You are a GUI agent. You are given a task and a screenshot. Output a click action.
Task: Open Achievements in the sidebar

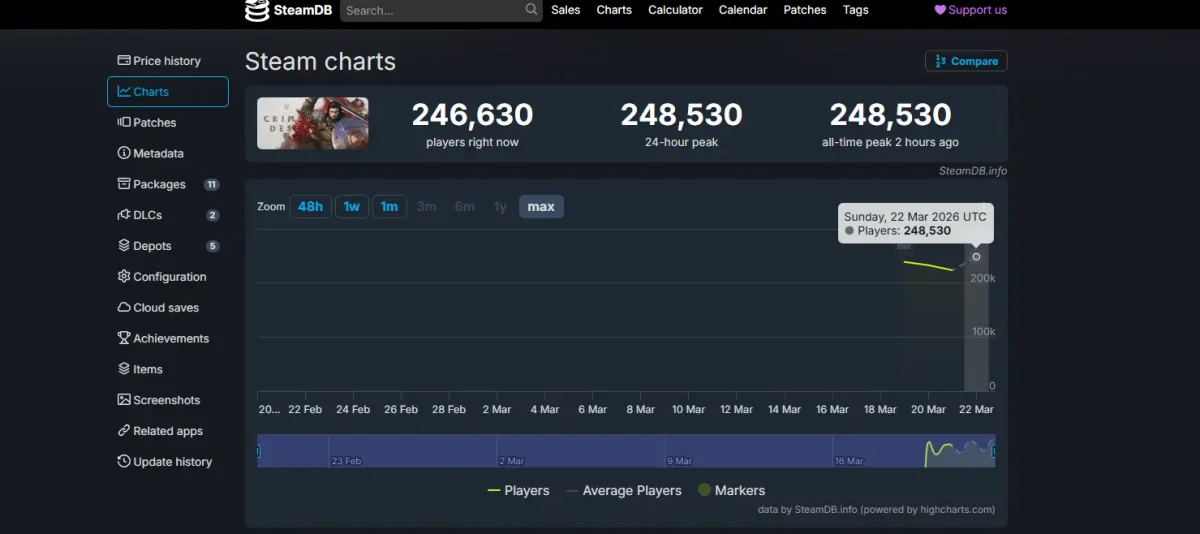[168, 339]
